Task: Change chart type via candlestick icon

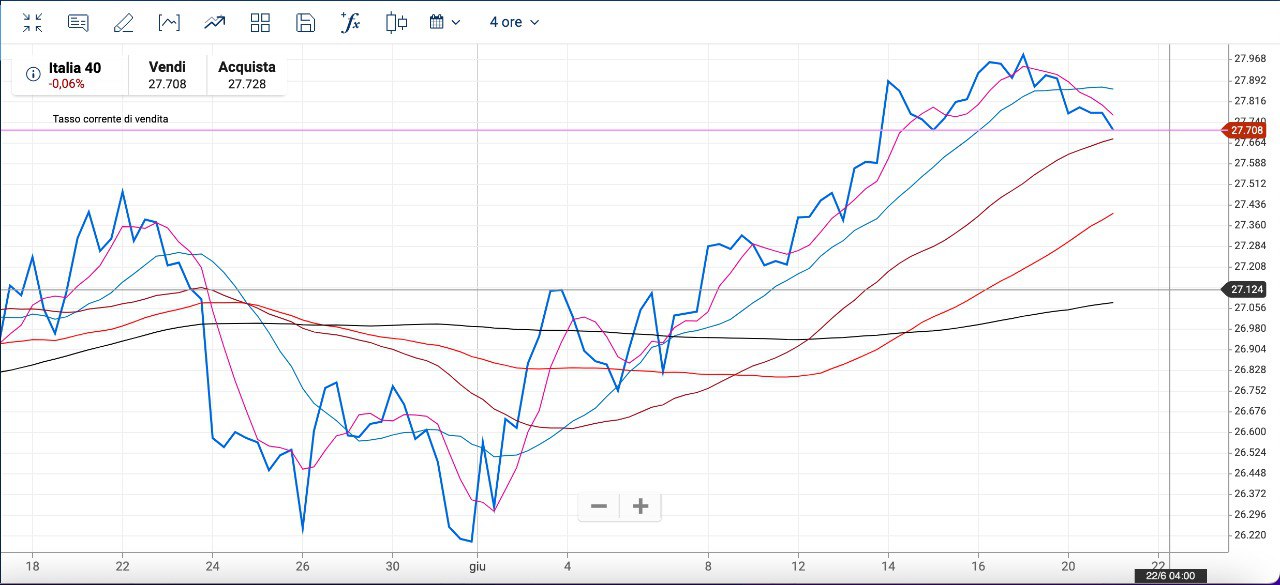Action: click(396, 22)
